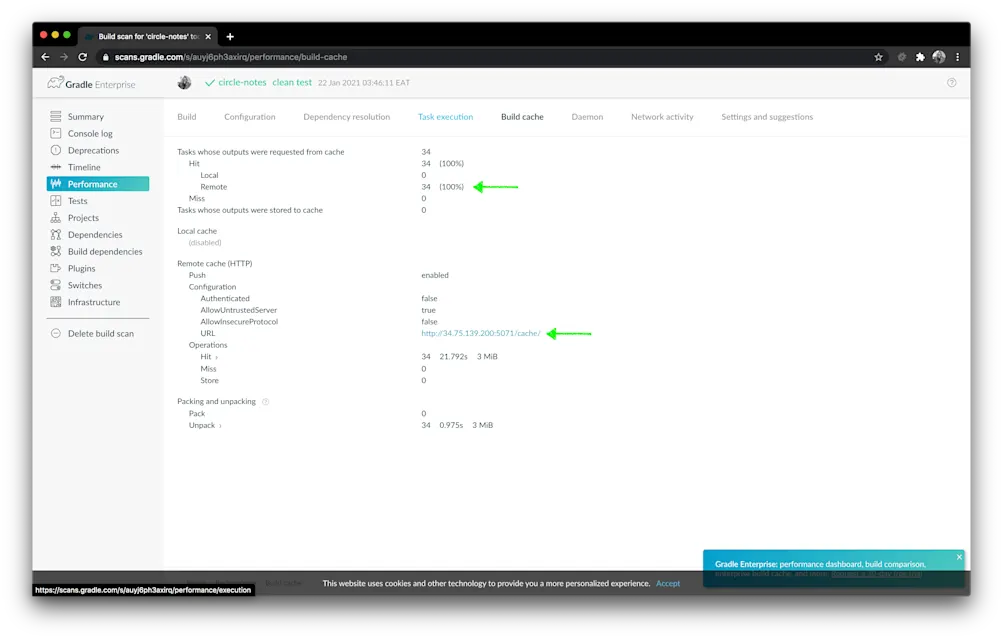Screen dimensions: 1003x639
Task: Open the Daemon tab
Action: tap(587, 116)
